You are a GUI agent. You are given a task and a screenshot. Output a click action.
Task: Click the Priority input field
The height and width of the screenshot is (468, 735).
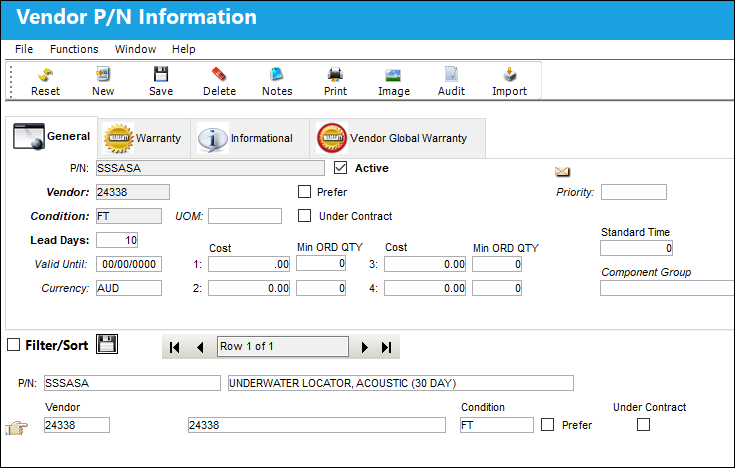pyautogui.click(x=634, y=192)
